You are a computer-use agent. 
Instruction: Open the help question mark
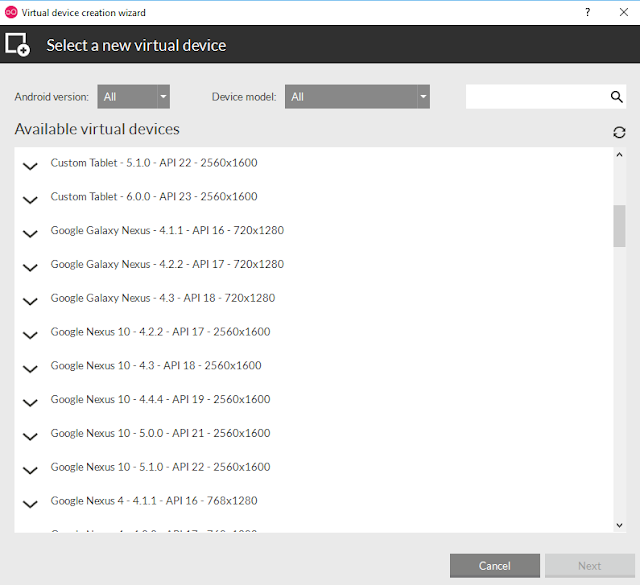[x=587, y=12]
